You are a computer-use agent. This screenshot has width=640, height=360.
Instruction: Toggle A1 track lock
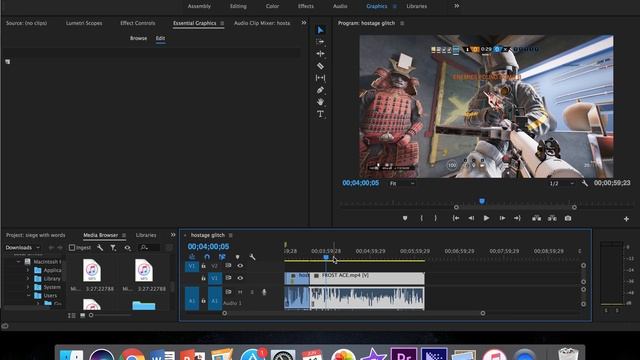[203, 301]
